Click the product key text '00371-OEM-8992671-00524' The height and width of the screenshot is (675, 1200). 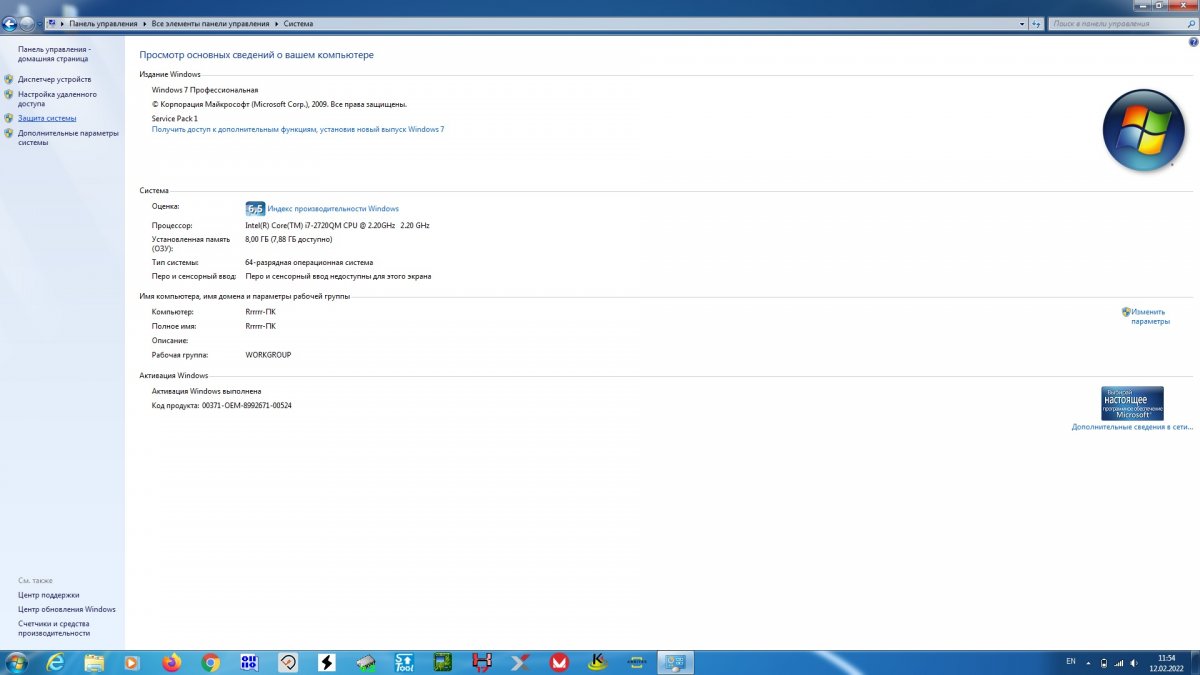click(247, 405)
